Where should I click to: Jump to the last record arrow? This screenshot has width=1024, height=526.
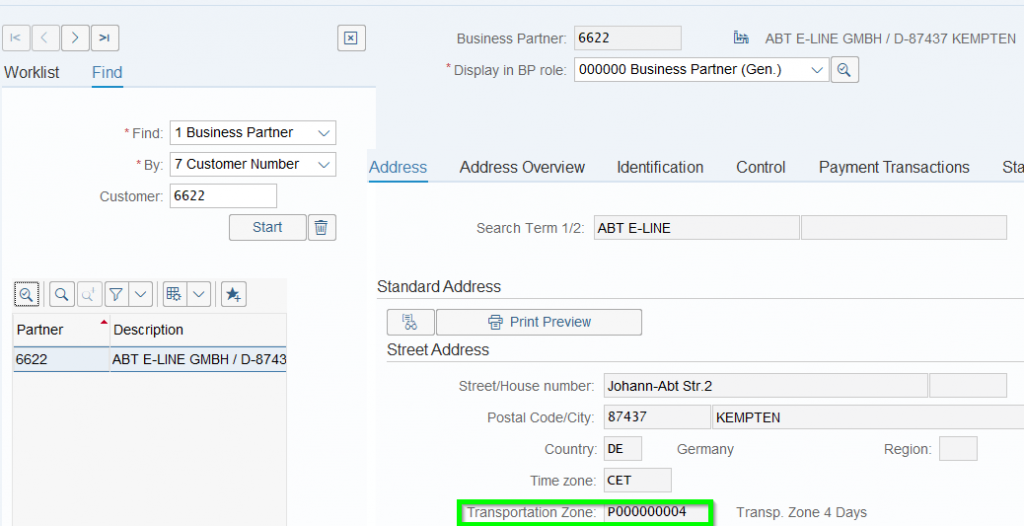(105, 38)
